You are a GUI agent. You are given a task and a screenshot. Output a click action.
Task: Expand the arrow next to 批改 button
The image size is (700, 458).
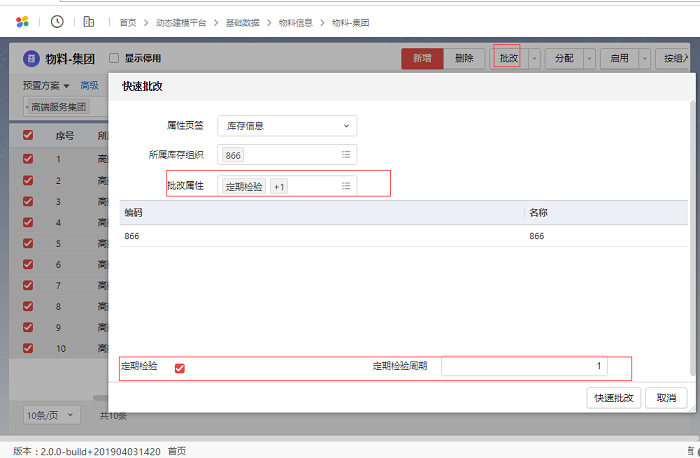pos(534,58)
